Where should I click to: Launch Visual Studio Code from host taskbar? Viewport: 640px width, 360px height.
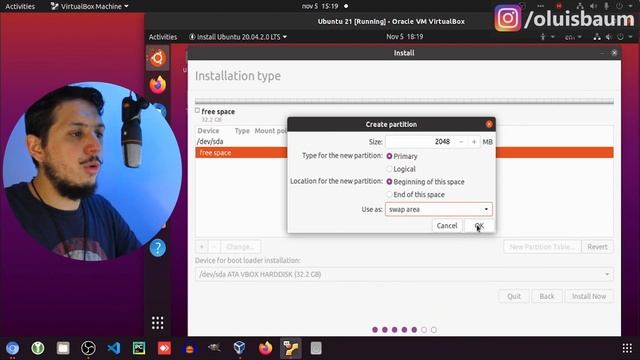(113, 348)
